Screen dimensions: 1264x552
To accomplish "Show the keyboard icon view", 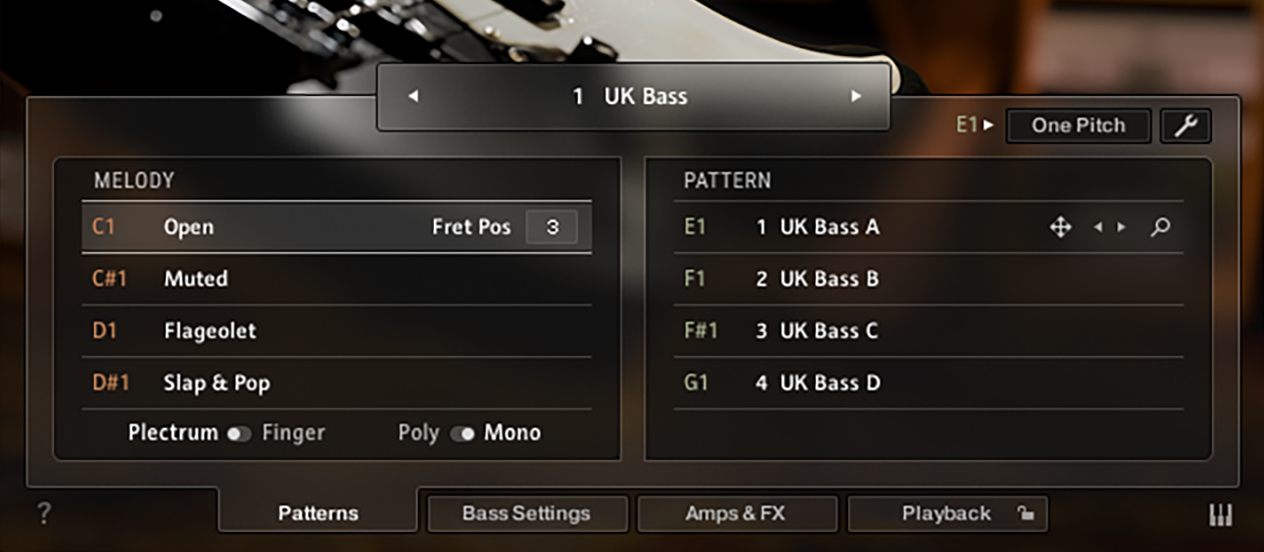I will 1221,515.
